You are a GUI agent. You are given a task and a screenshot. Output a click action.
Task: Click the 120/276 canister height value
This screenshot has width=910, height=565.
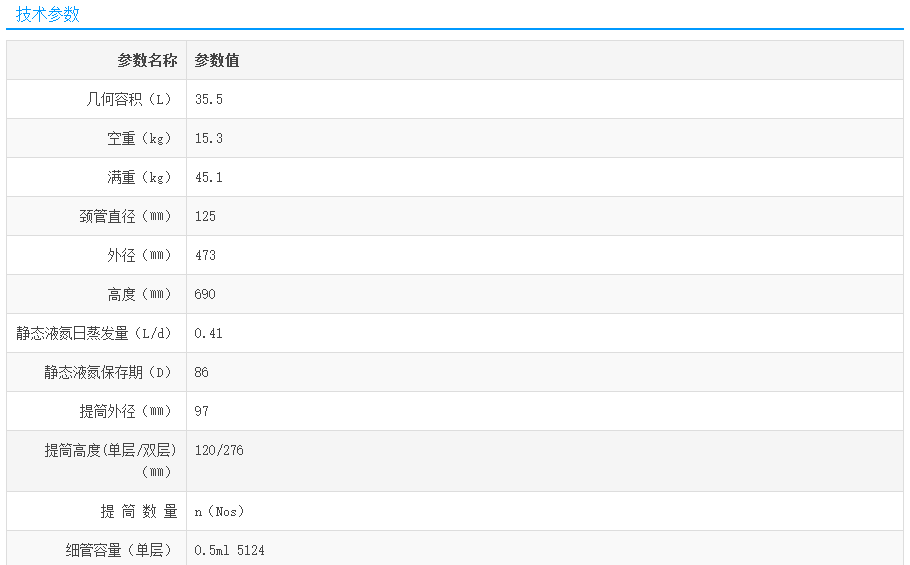click(x=219, y=450)
